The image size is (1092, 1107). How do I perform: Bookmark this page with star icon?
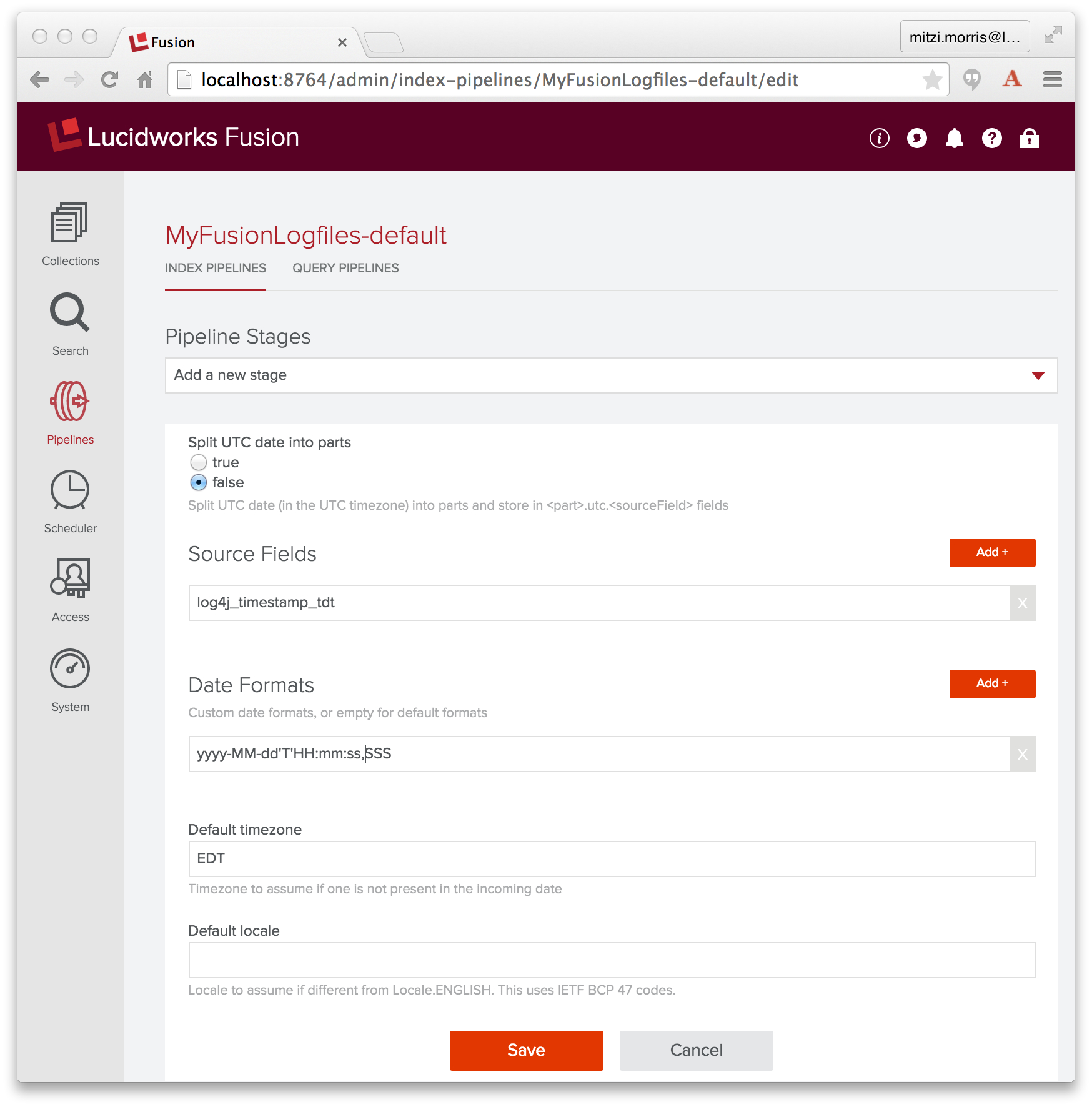click(932, 79)
